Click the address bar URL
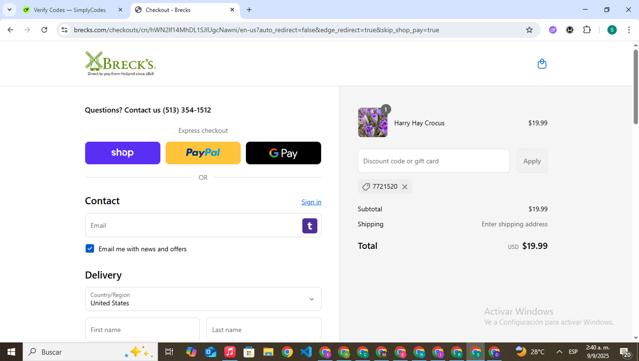 [x=256, y=30]
